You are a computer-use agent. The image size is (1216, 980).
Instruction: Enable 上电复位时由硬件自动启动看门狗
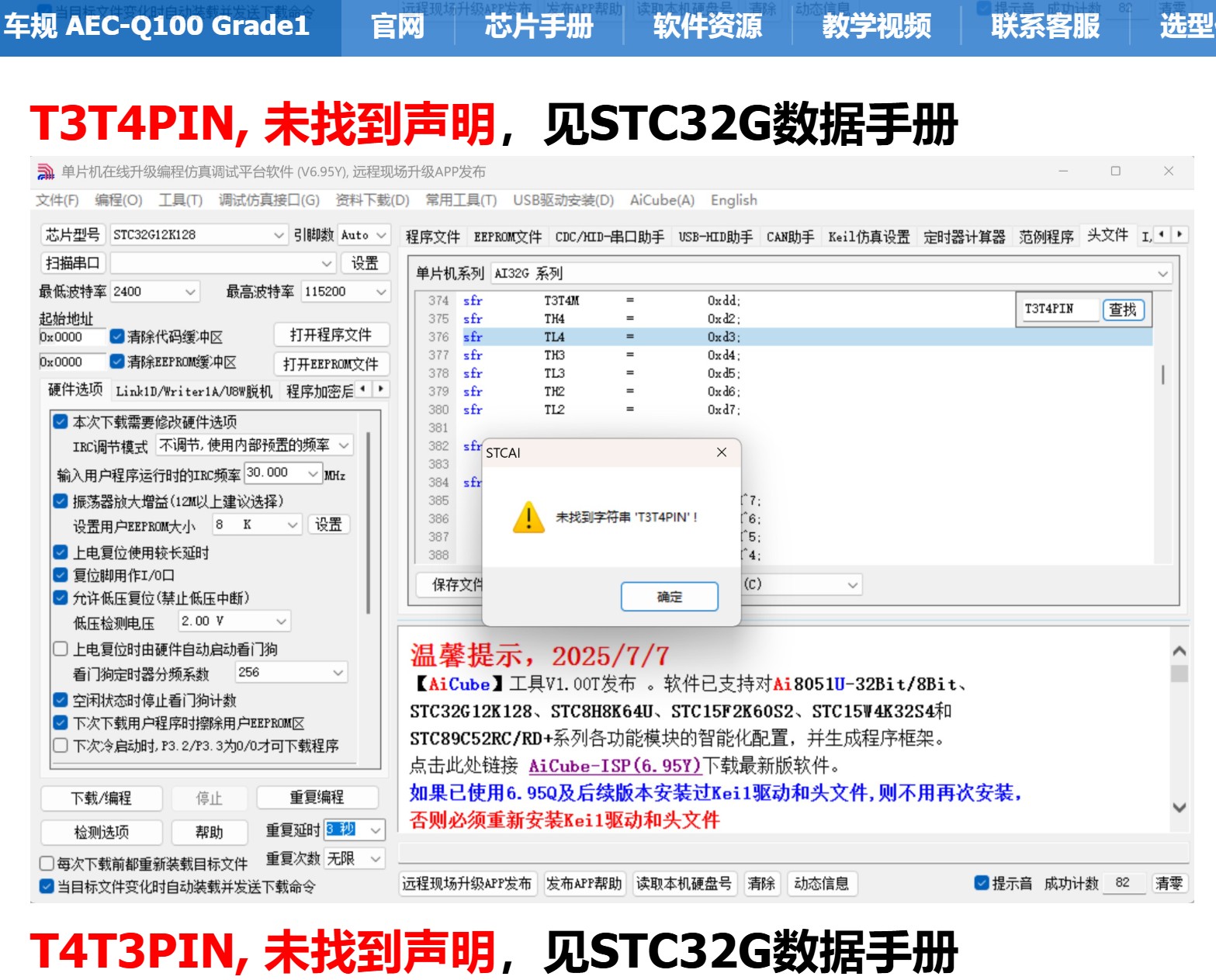point(61,649)
